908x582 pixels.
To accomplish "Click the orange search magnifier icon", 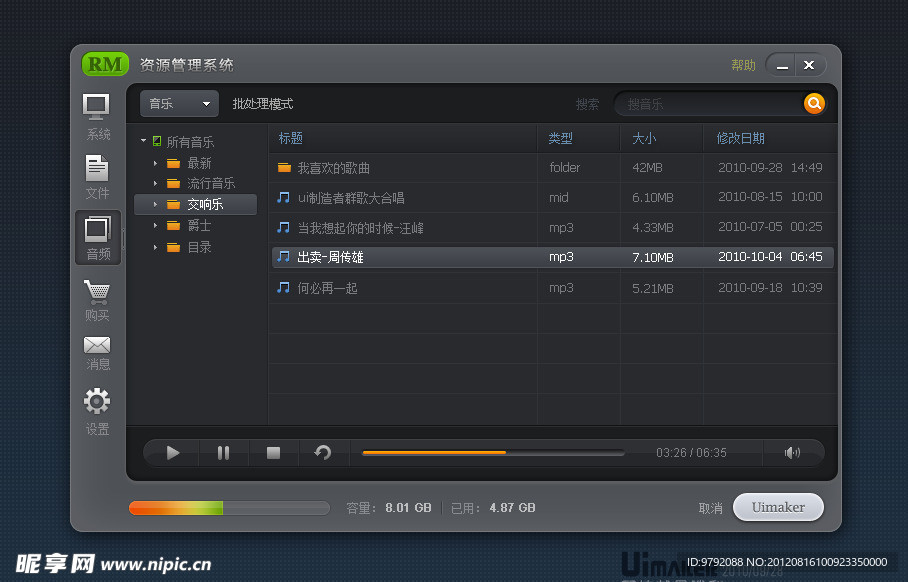I will pyautogui.click(x=814, y=103).
